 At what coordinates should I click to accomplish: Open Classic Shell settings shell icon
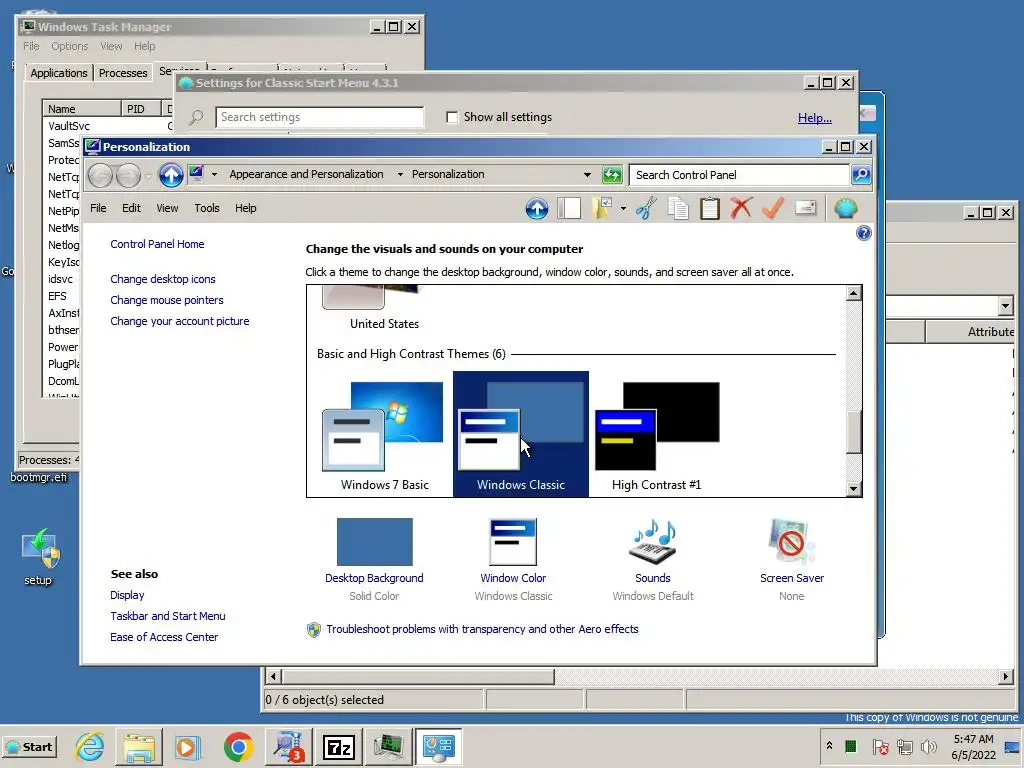point(846,209)
